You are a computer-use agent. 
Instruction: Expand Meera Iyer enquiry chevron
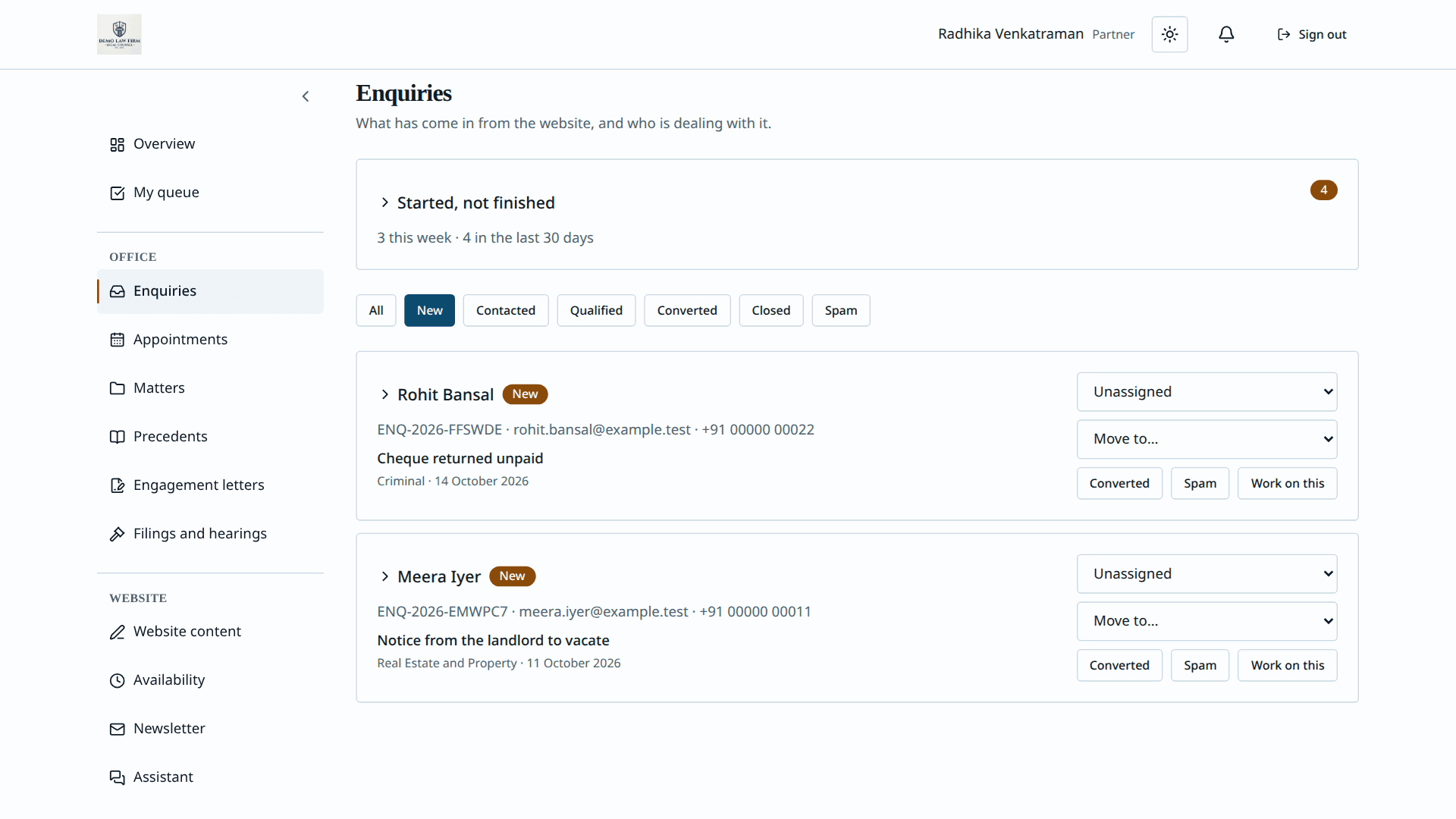(x=384, y=576)
